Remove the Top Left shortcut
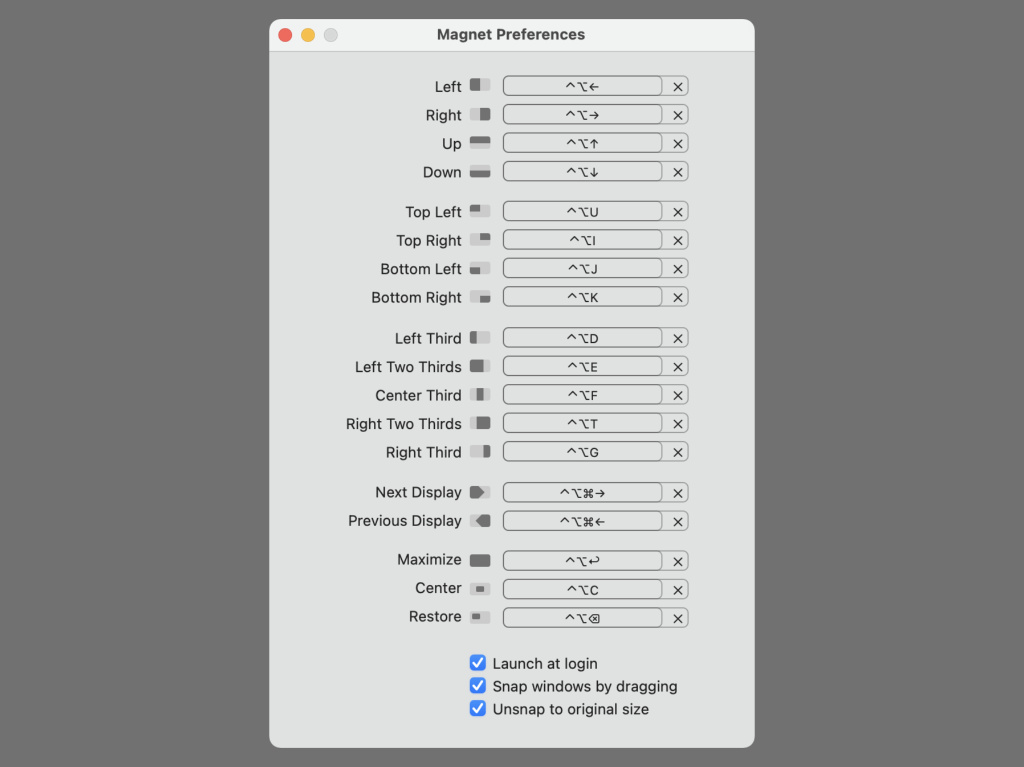Image resolution: width=1024 pixels, height=767 pixels. [678, 212]
